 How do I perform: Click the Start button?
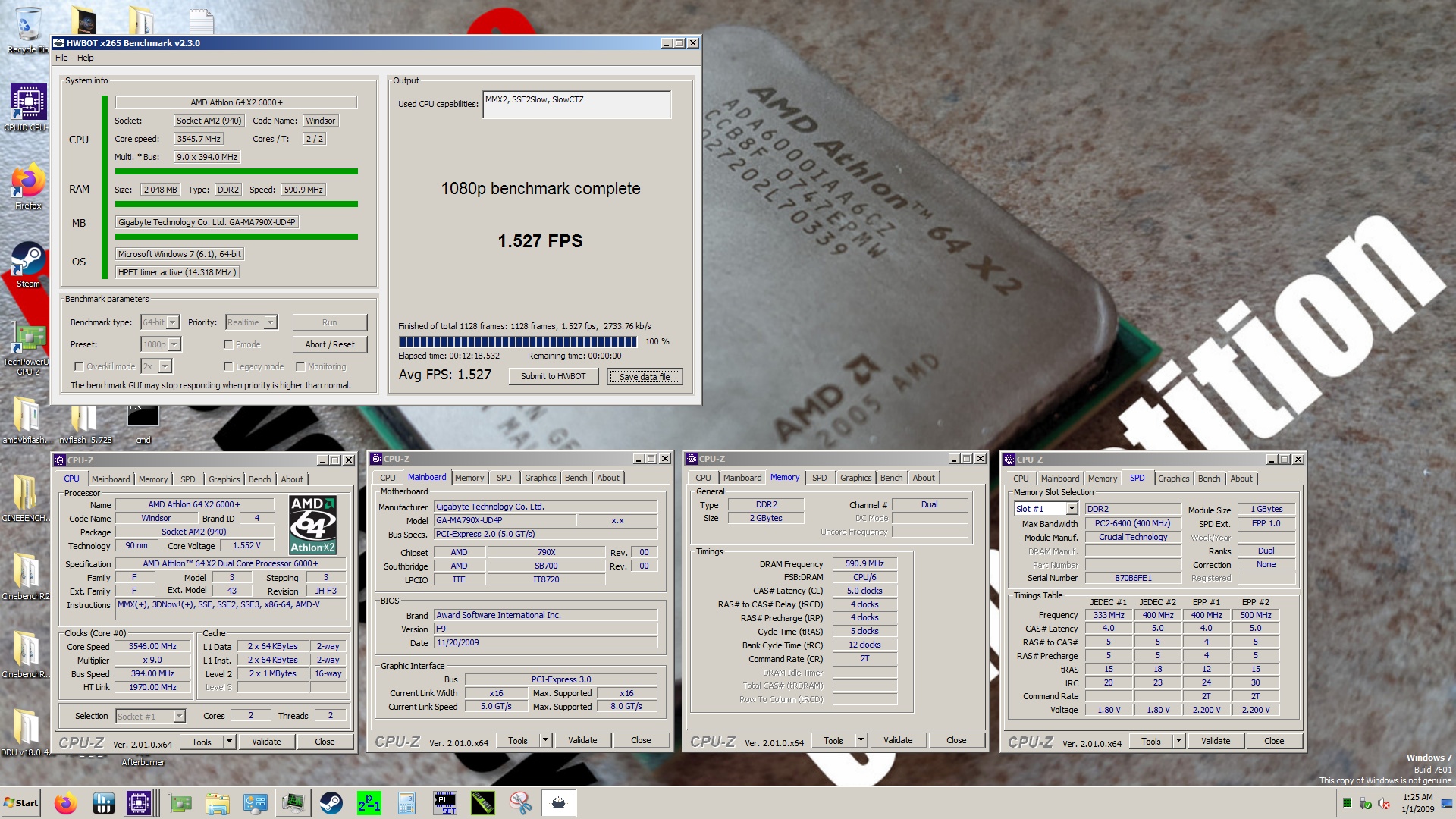tap(21, 802)
